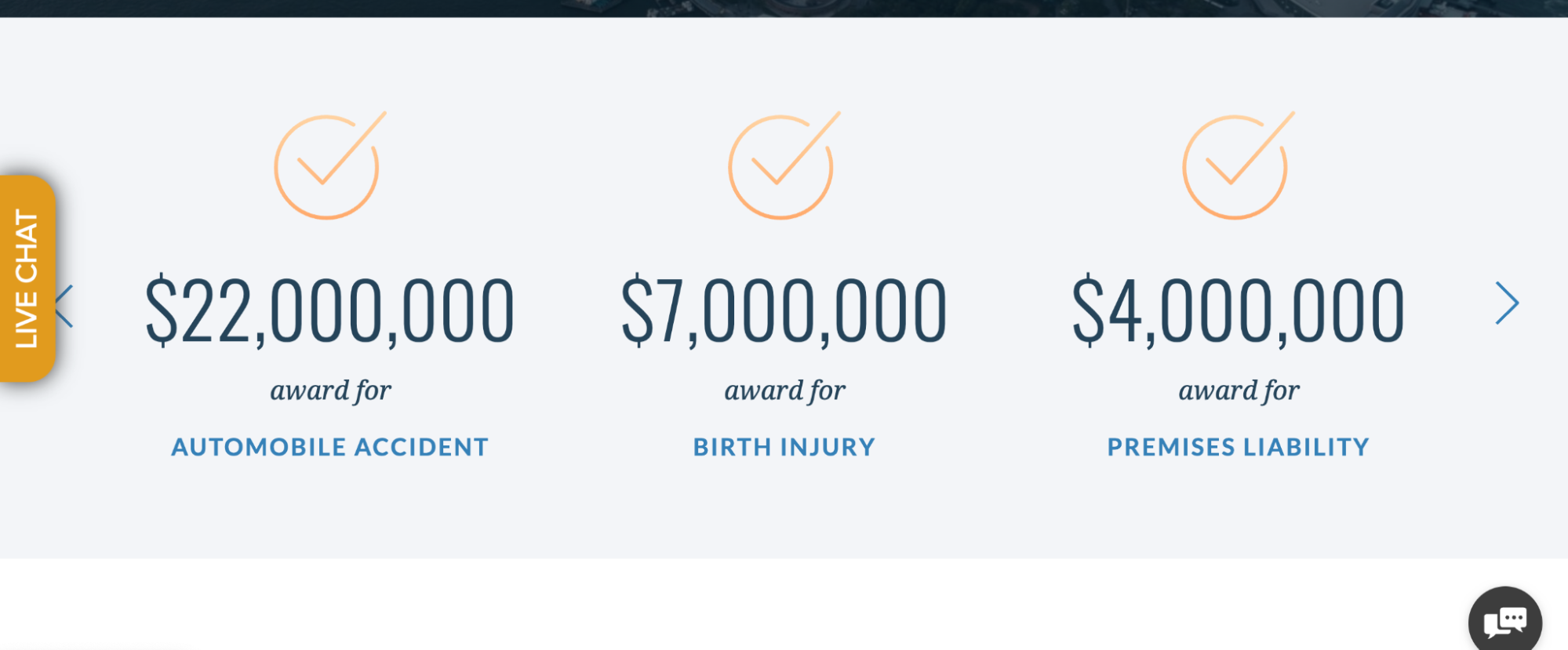Click the $4,000,000 award amount
Screen dimensions: 1568x650
pos(1238,311)
